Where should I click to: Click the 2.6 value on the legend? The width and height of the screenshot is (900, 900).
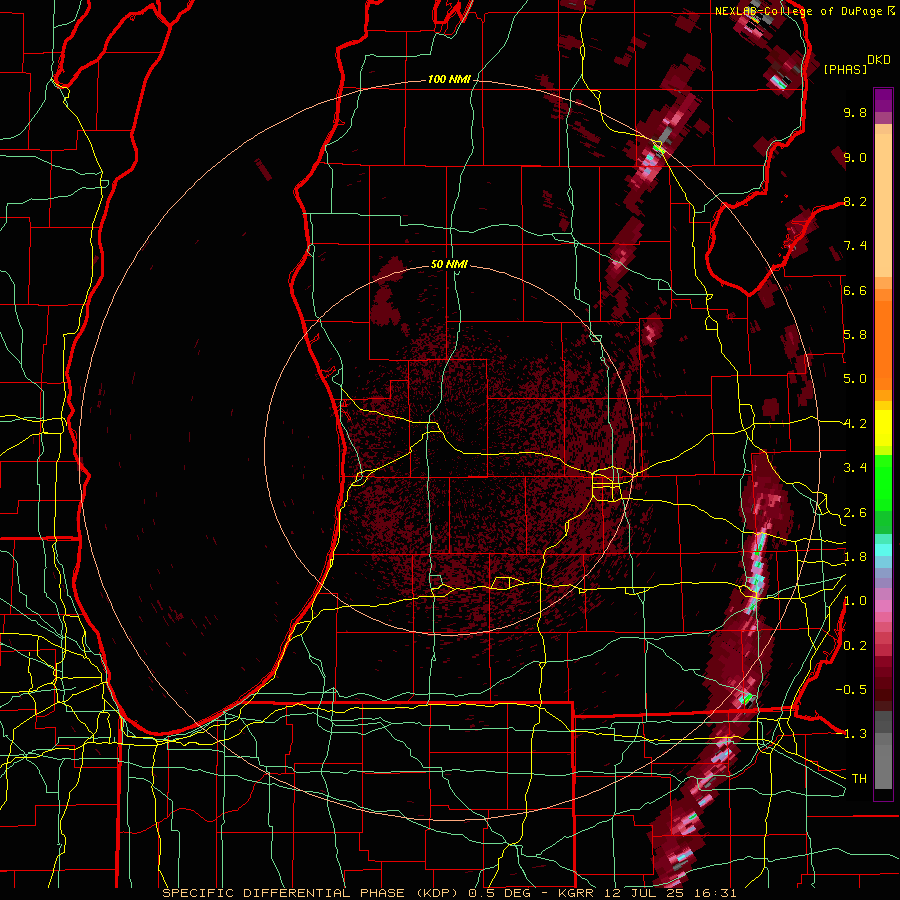click(x=855, y=513)
